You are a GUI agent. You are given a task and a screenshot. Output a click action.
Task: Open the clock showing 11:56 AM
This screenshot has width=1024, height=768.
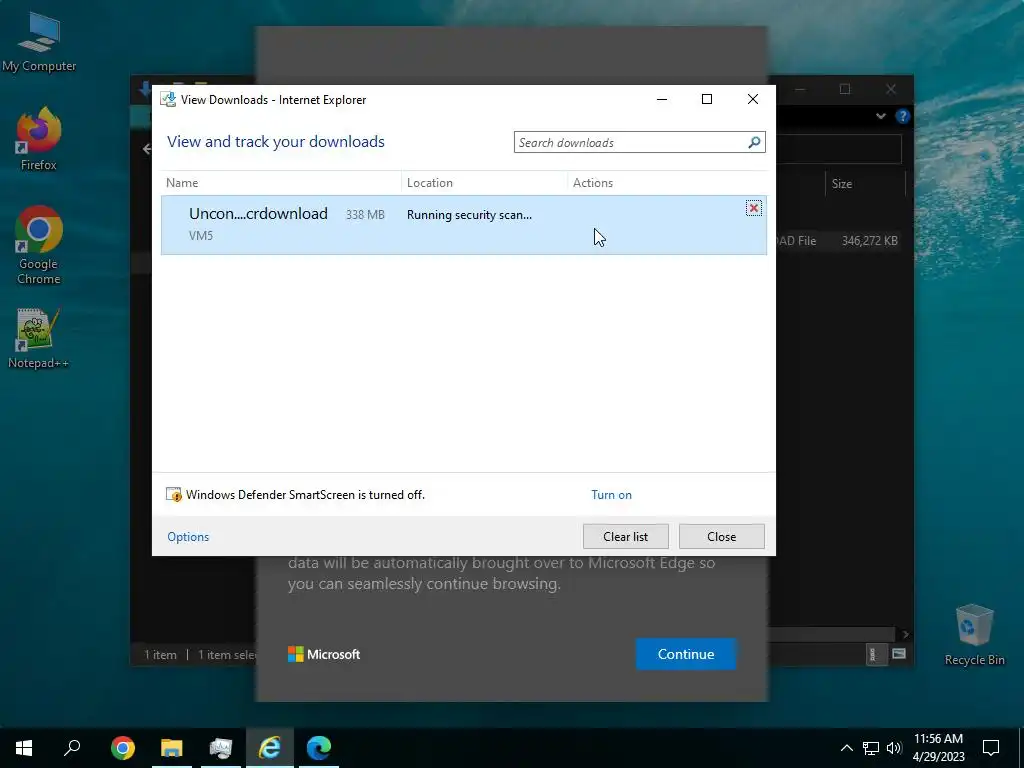[938, 748]
